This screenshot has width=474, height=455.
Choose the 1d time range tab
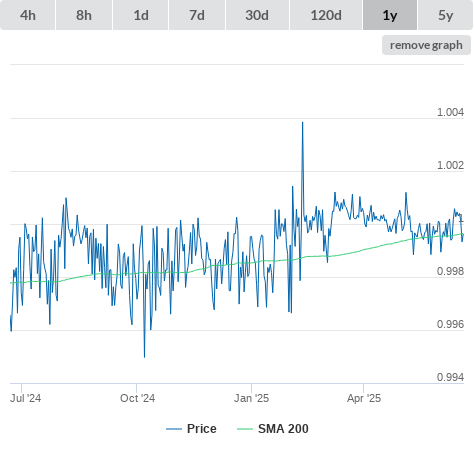[141, 15]
